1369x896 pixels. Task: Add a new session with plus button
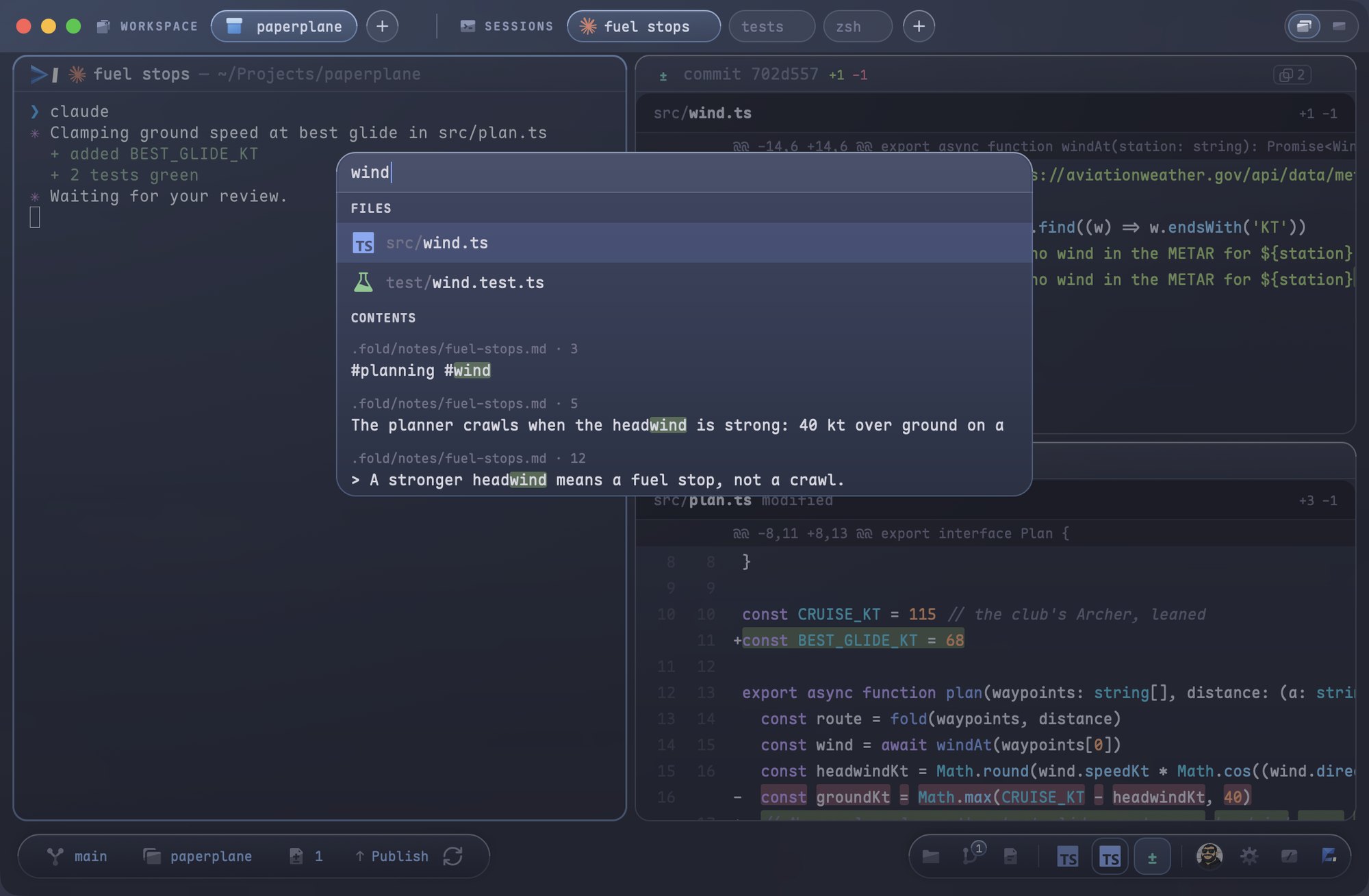[x=919, y=26]
